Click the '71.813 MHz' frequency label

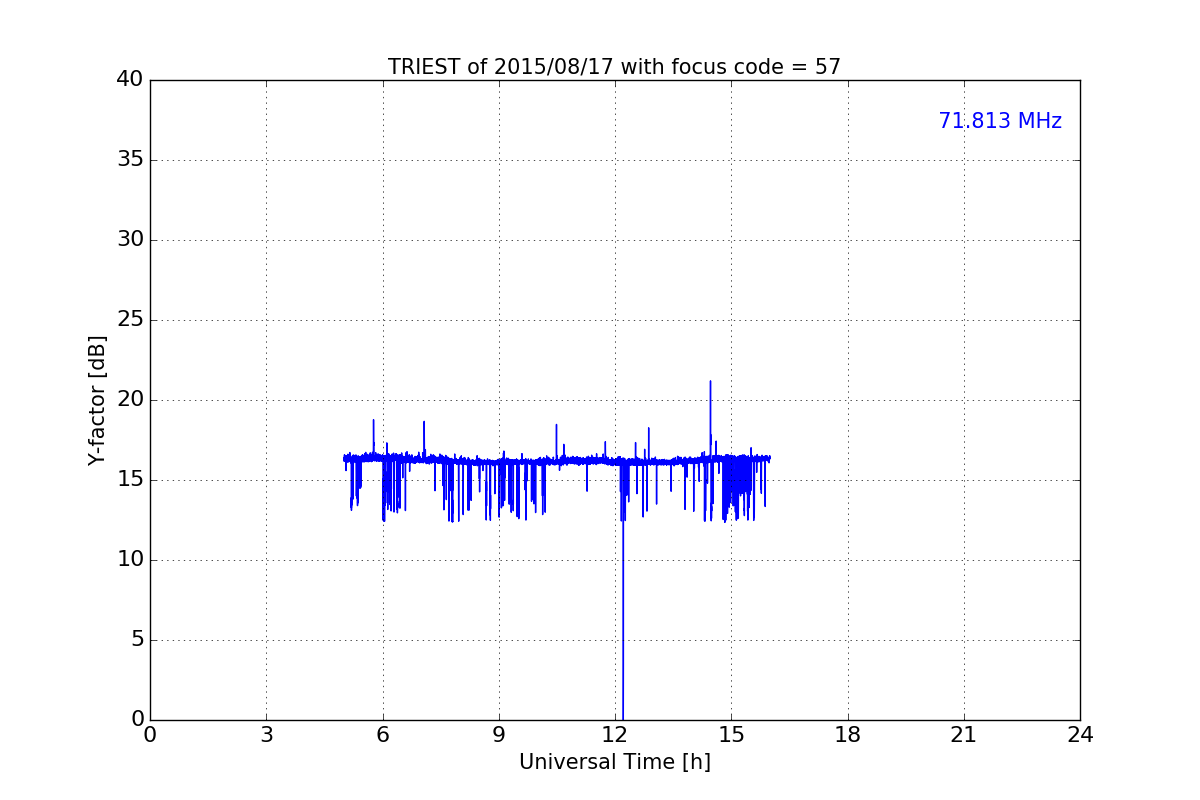tap(1000, 121)
